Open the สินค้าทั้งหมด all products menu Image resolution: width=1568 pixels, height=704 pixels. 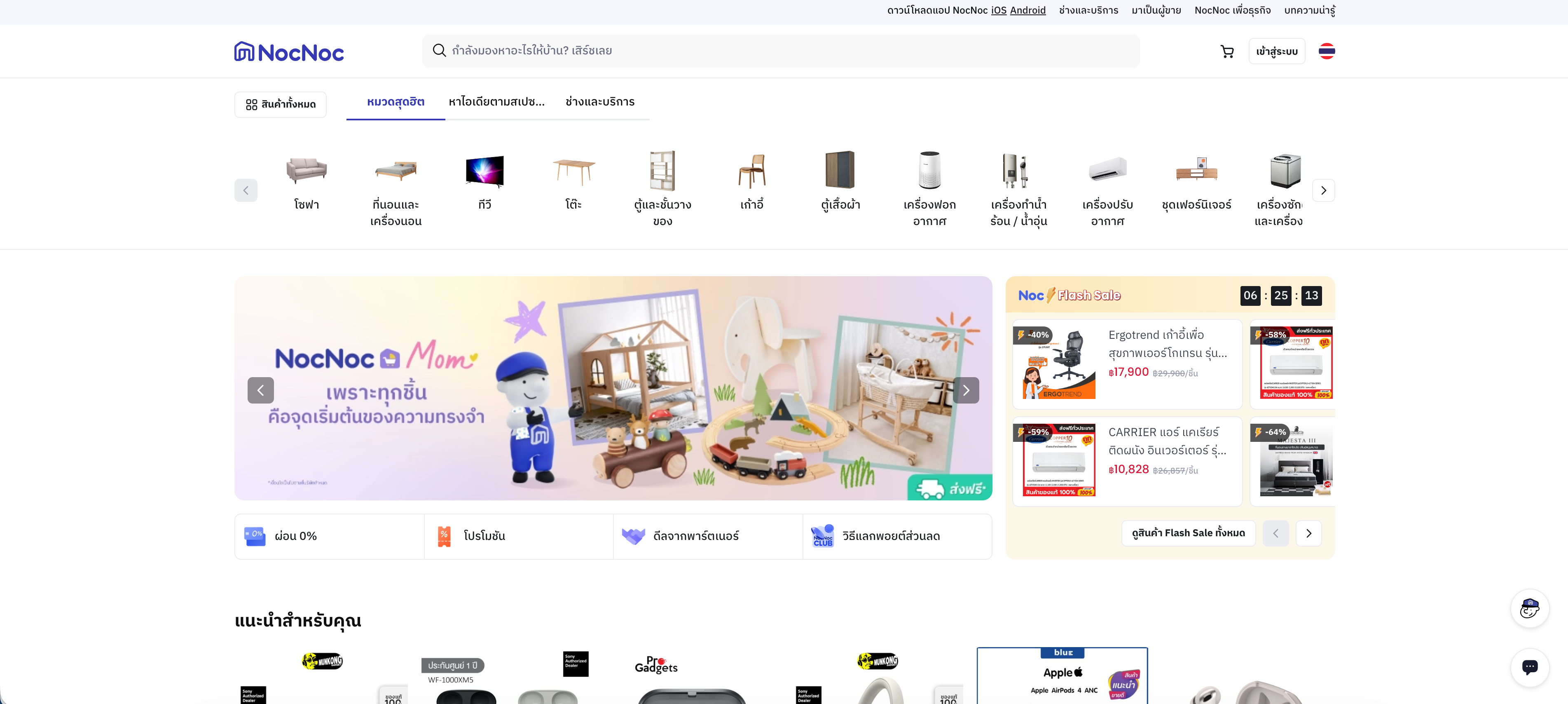(281, 104)
